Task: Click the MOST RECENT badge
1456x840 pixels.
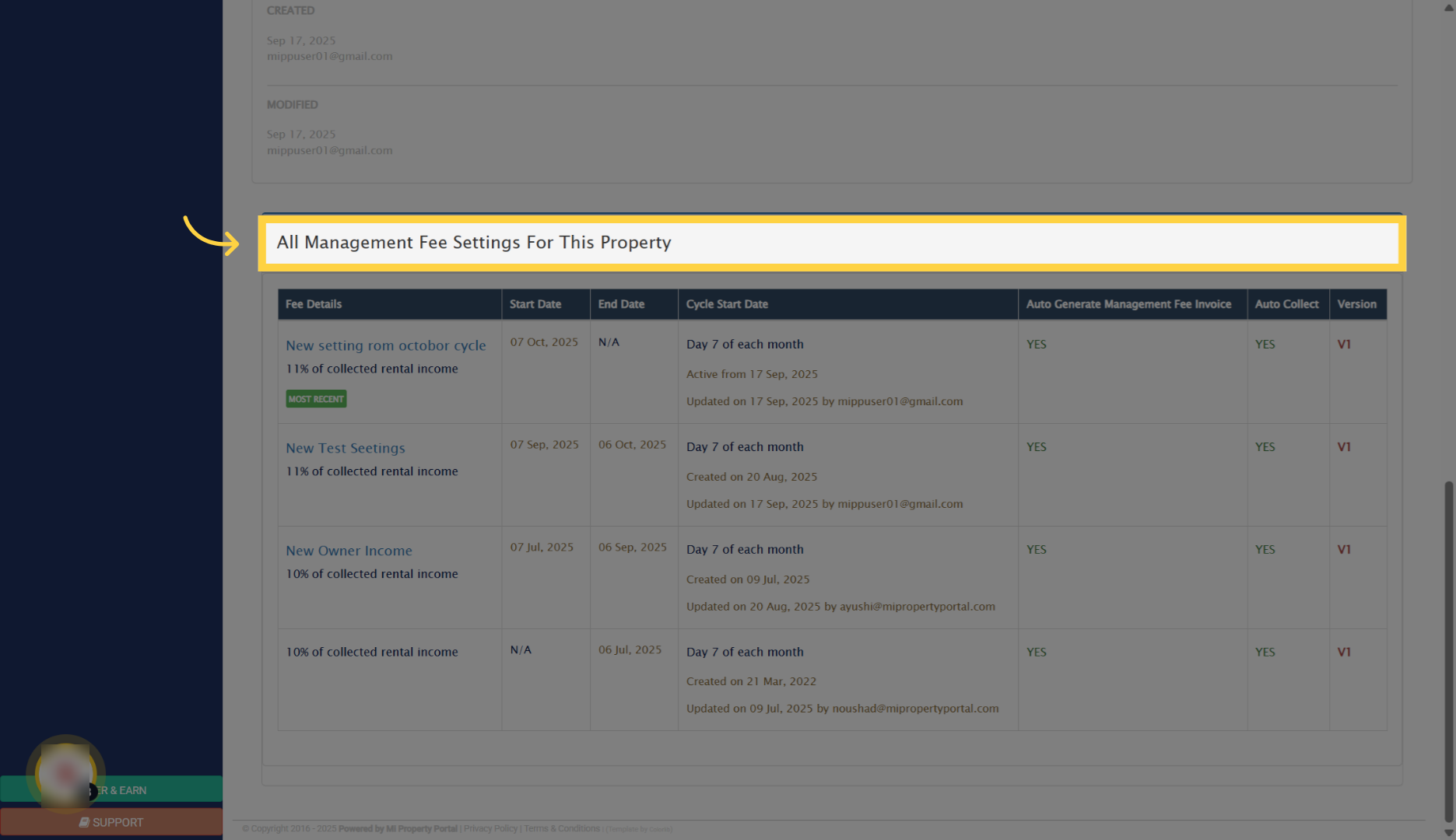Action: click(x=316, y=398)
